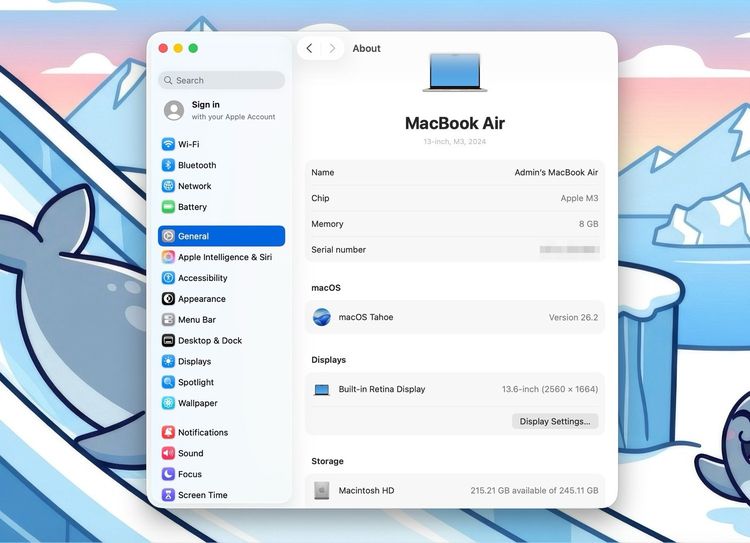Click the Built-in Retina Display laptop icon
Viewport: 750px width, 543px height.
pyautogui.click(x=321, y=390)
